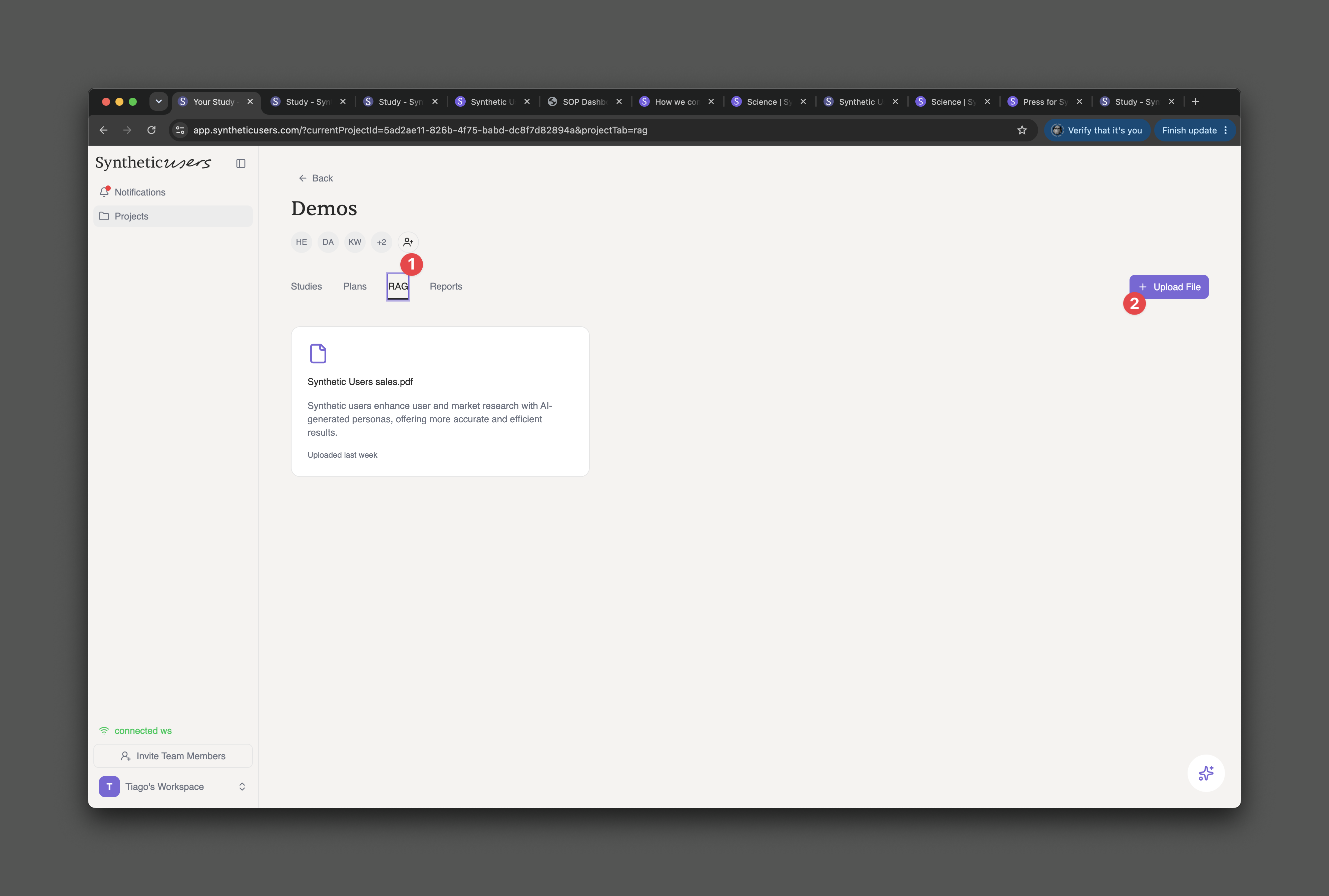The width and height of the screenshot is (1329, 896).
Task: Click the Back link
Action: tap(316, 178)
